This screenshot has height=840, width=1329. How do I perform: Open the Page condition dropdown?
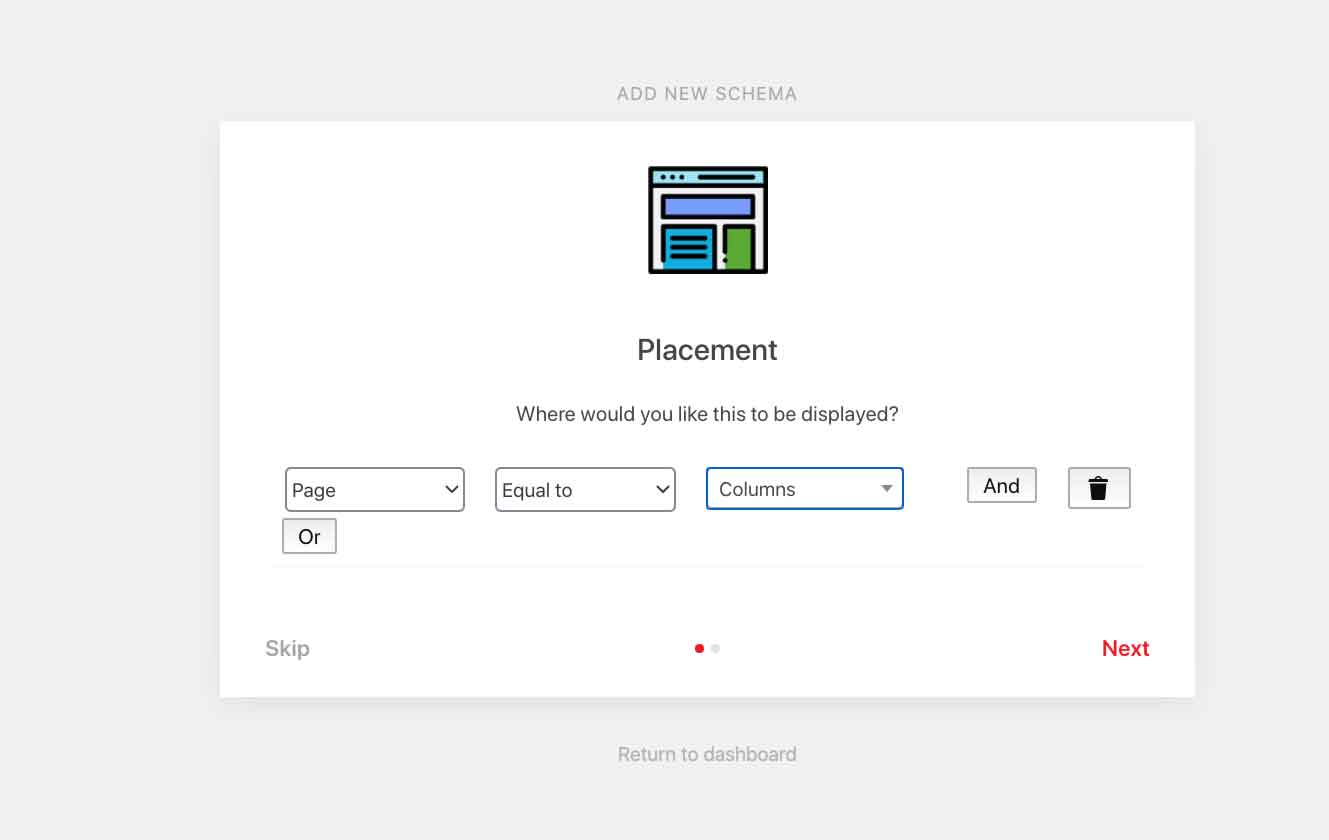point(375,490)
